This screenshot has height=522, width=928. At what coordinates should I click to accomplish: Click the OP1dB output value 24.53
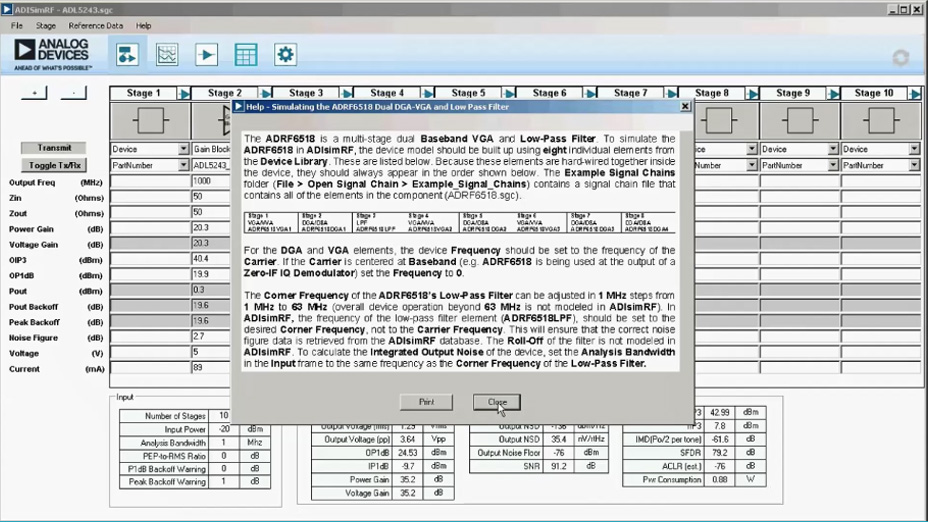coord(407,453)
